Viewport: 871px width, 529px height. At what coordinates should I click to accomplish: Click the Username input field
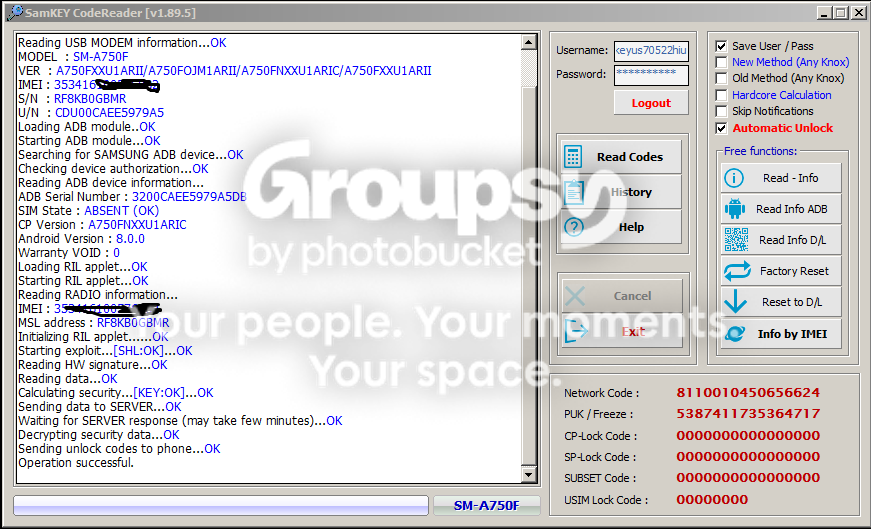pos(651,51)
